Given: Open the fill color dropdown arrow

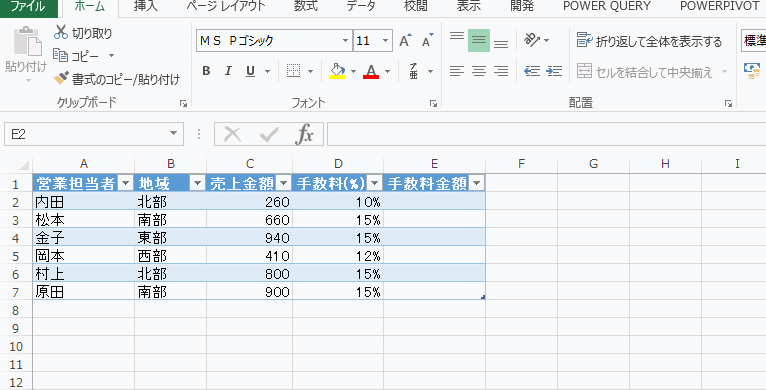Looking at the screenshot, I should point(353,72).
